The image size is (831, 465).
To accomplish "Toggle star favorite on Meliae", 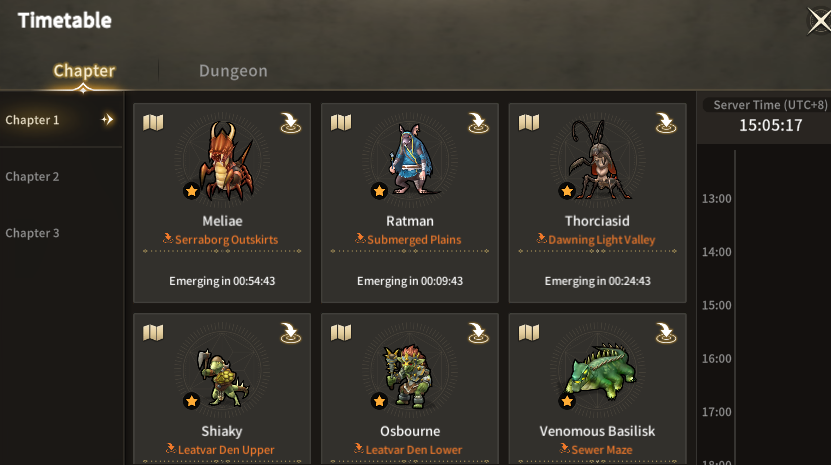I will point(191,191).
